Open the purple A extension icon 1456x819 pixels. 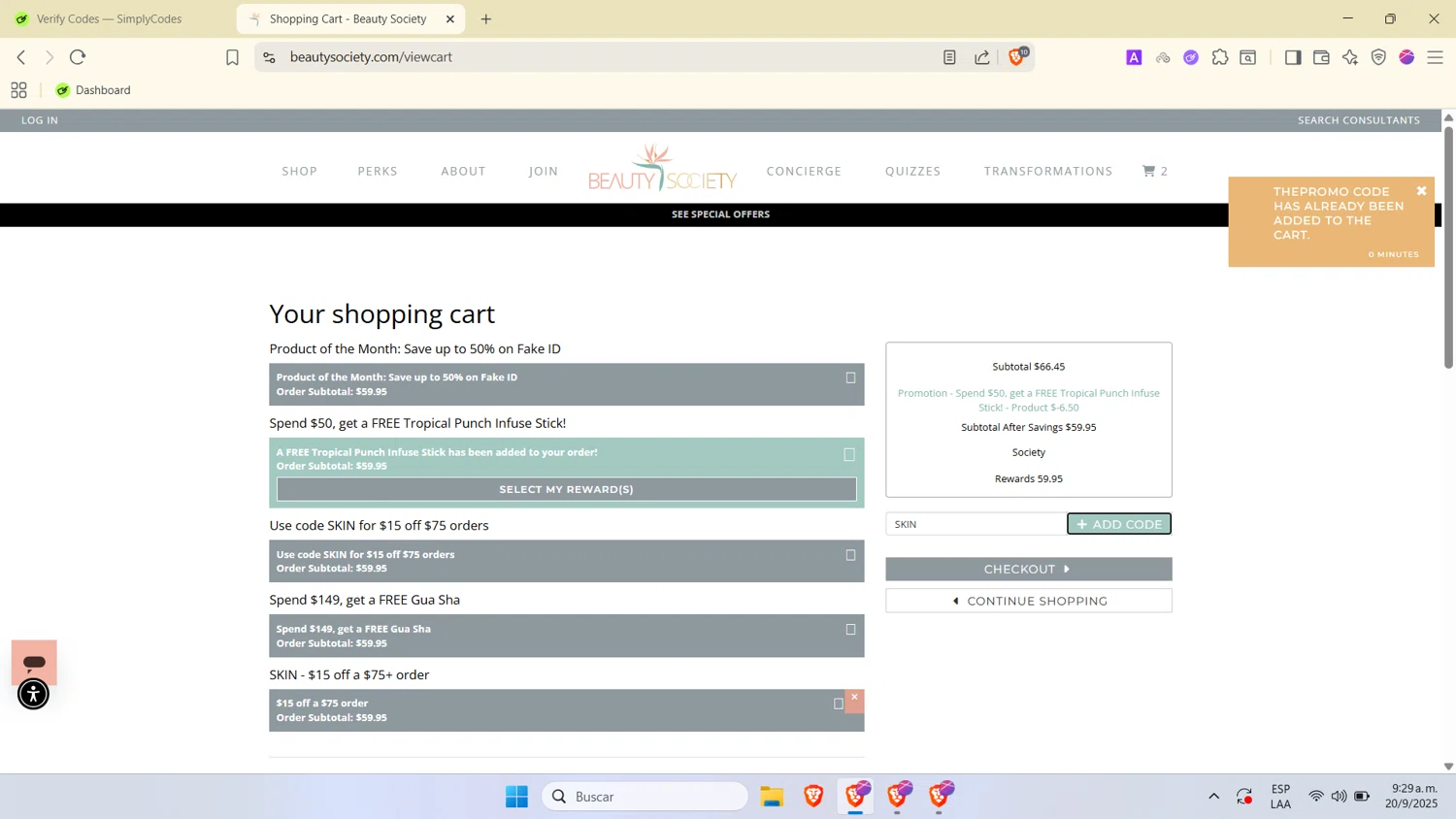pos(1134,57)
